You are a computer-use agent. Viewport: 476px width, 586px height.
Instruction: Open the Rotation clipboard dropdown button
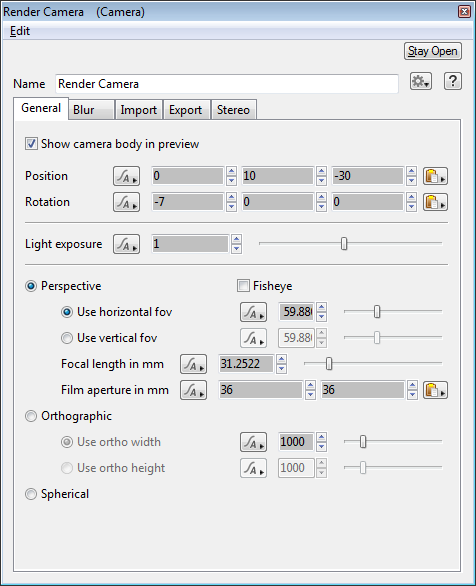pos(435,202)
